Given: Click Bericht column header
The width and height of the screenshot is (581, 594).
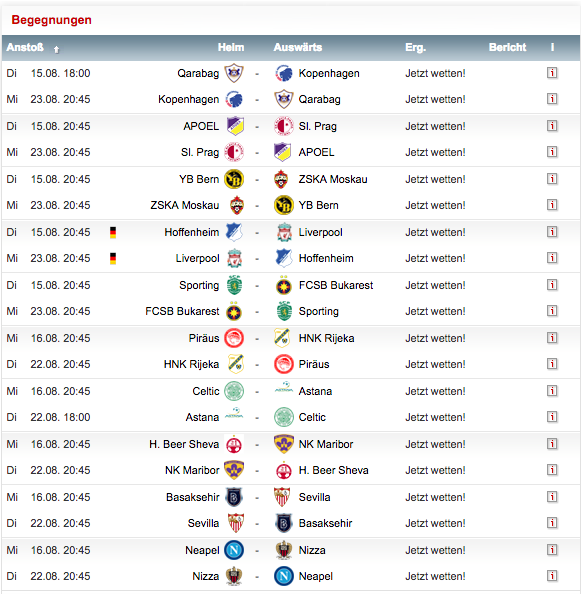Looking at the screenshot, I should pos(507,47).
